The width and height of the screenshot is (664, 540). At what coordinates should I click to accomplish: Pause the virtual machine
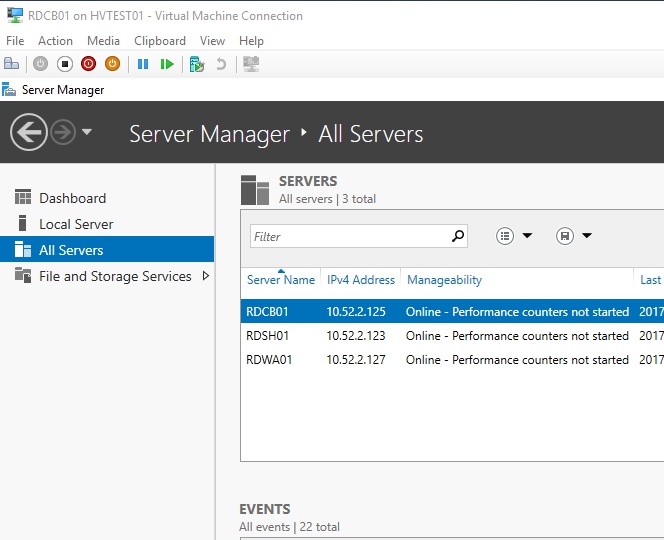pyautogui.click(x=143, y=64)
